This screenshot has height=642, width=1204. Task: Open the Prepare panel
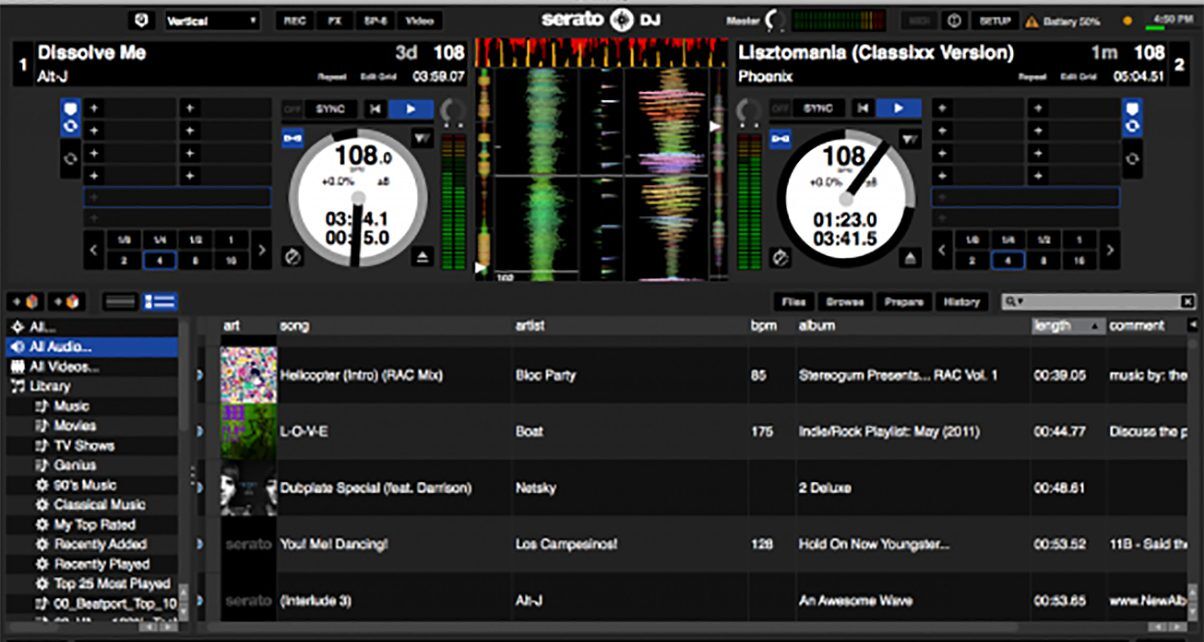[x=904, y=301]
